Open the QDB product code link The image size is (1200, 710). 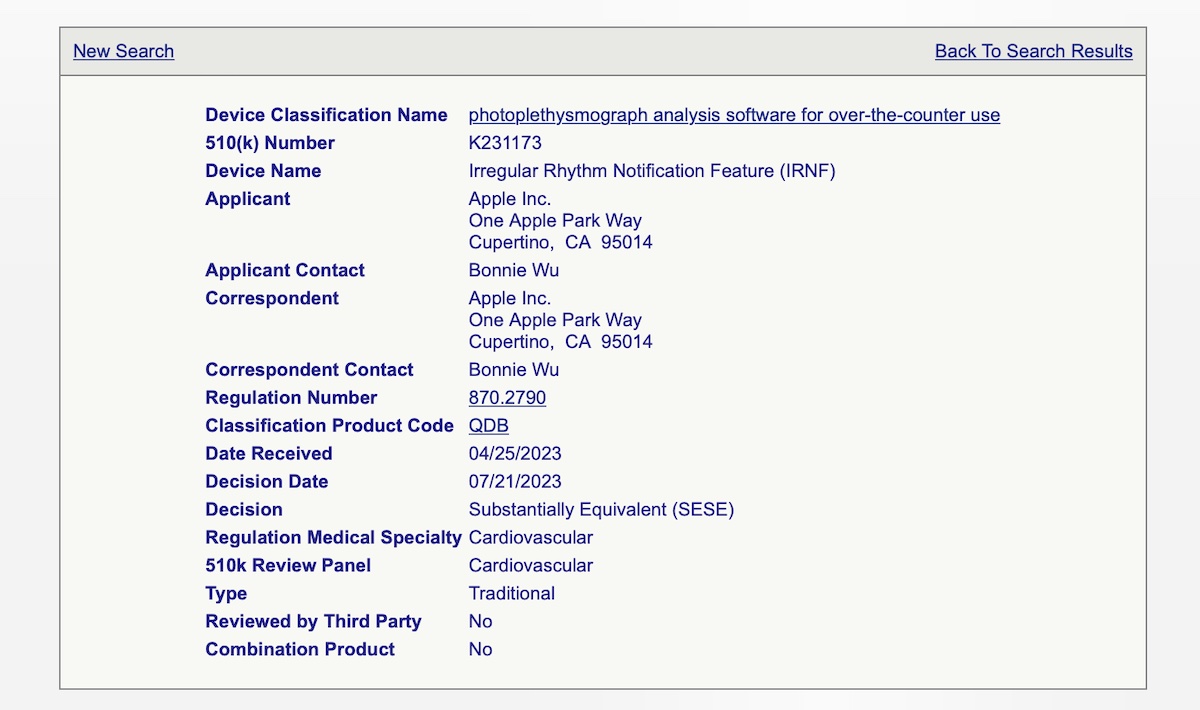(x=488, y=426)
